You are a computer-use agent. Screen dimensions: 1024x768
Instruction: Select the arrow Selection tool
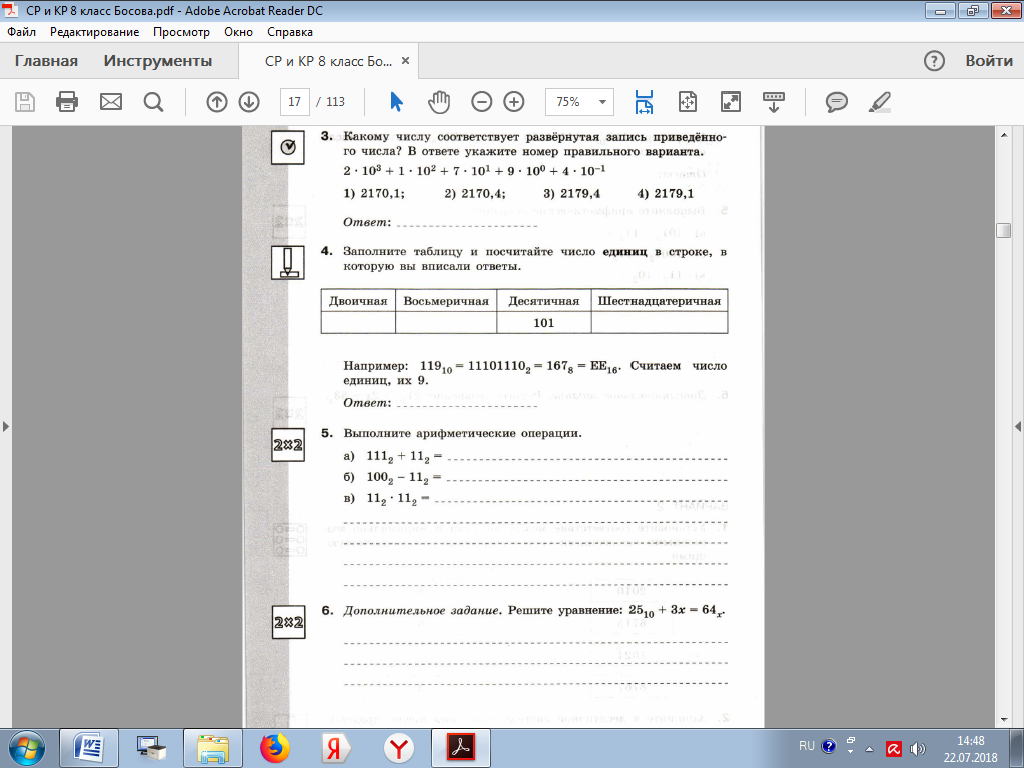coord(396,102)
